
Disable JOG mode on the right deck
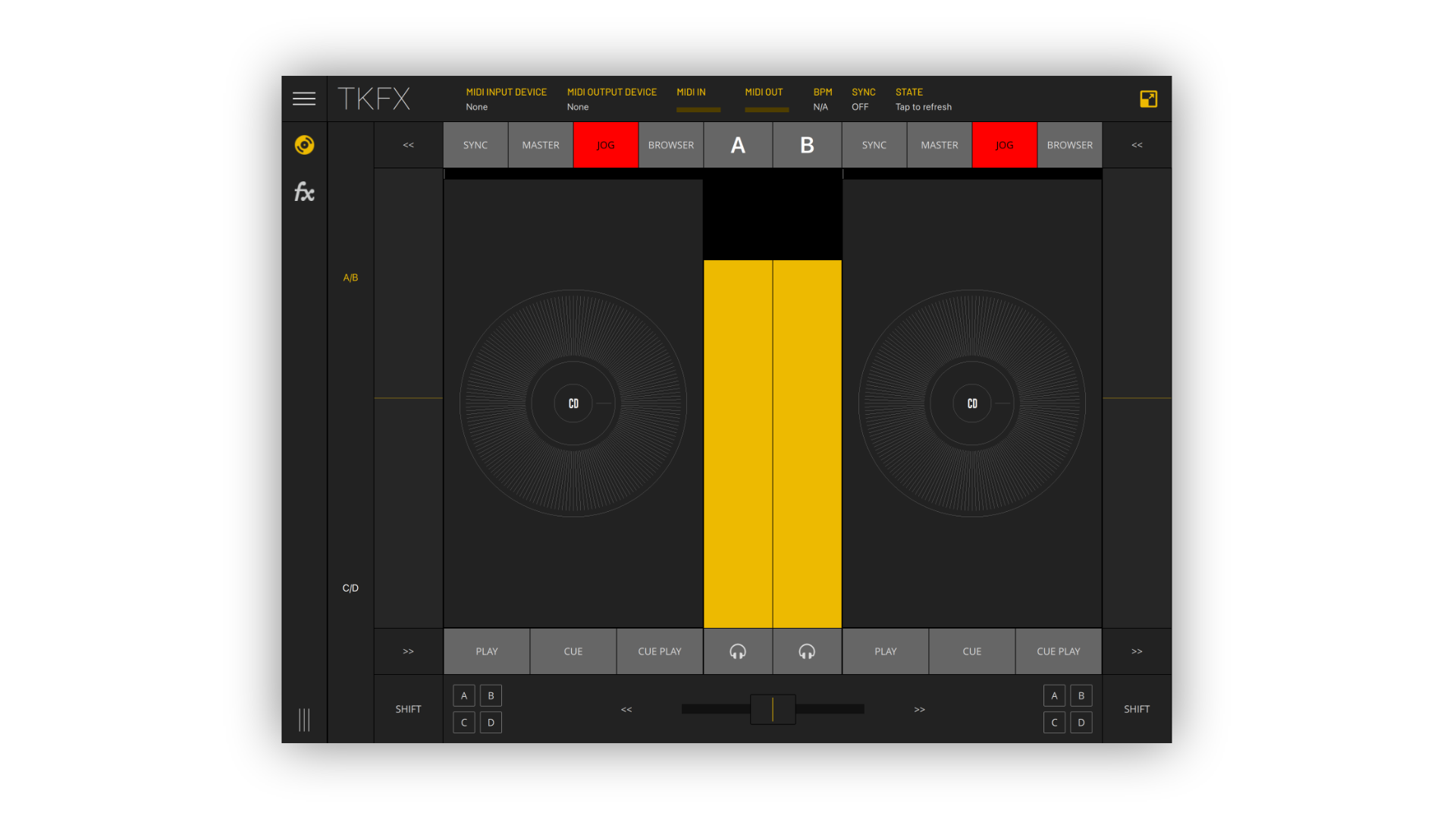tap(1004, 145)
